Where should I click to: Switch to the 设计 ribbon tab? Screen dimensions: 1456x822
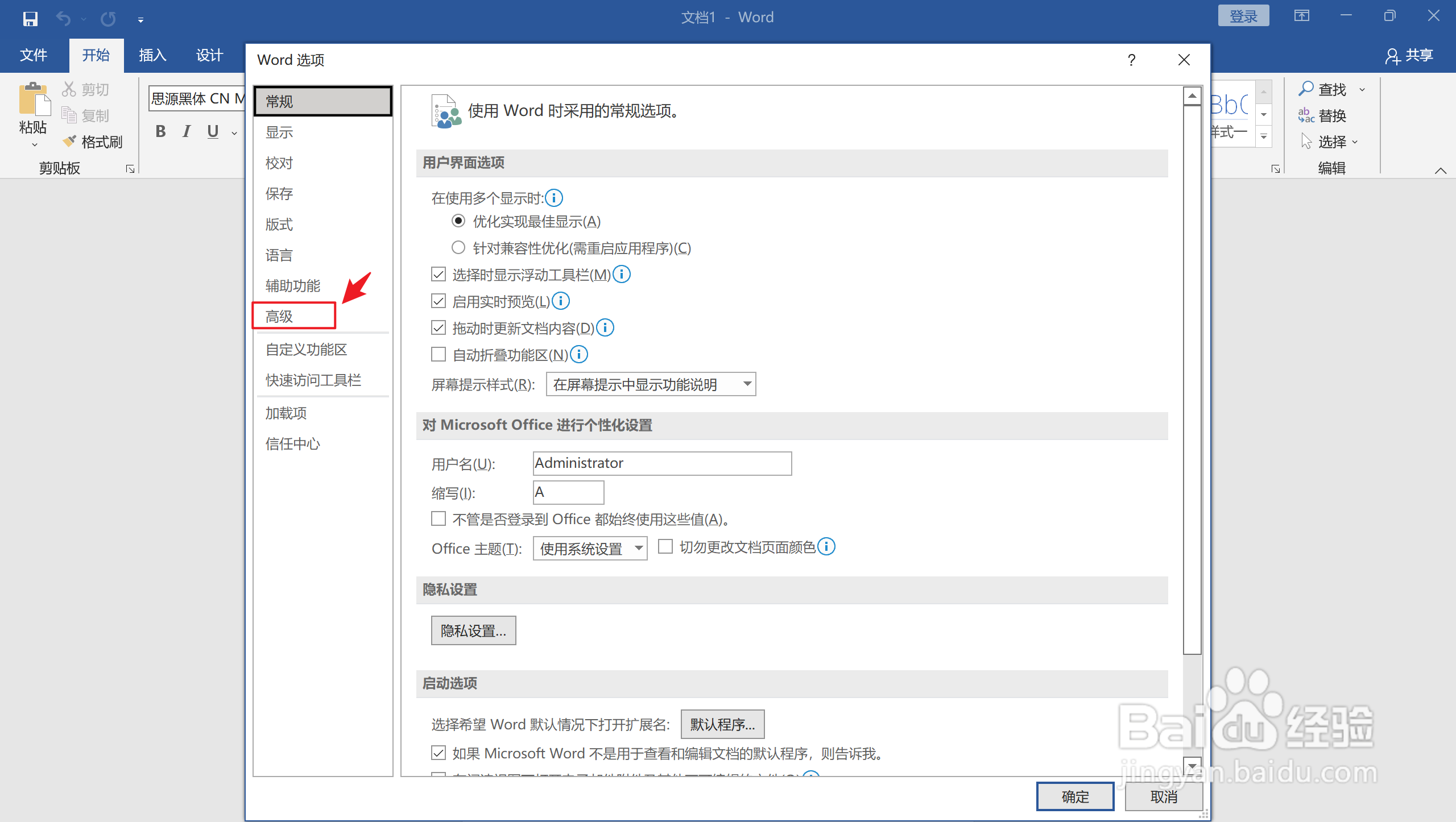coord(209,55)
